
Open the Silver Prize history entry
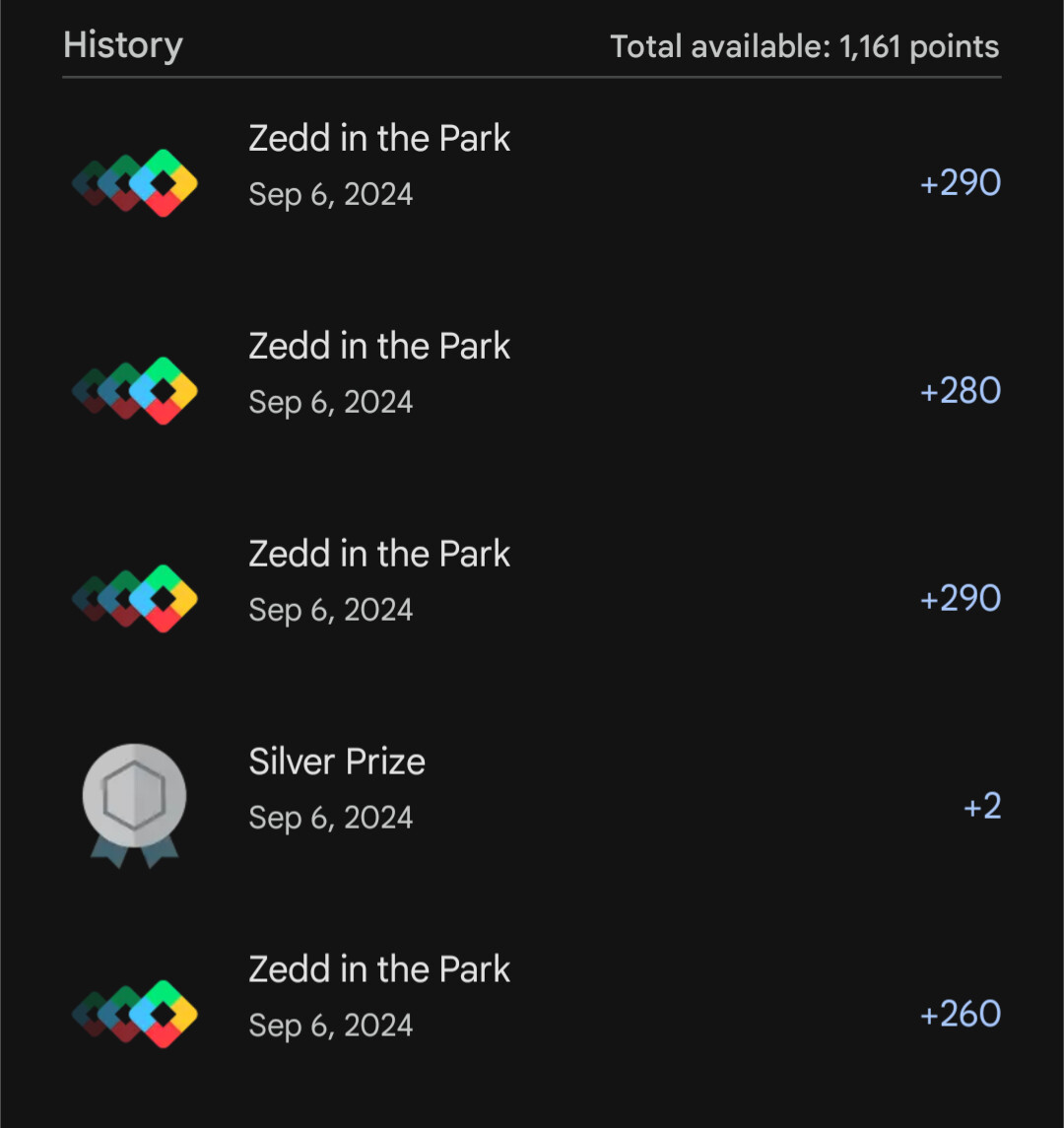337,762
